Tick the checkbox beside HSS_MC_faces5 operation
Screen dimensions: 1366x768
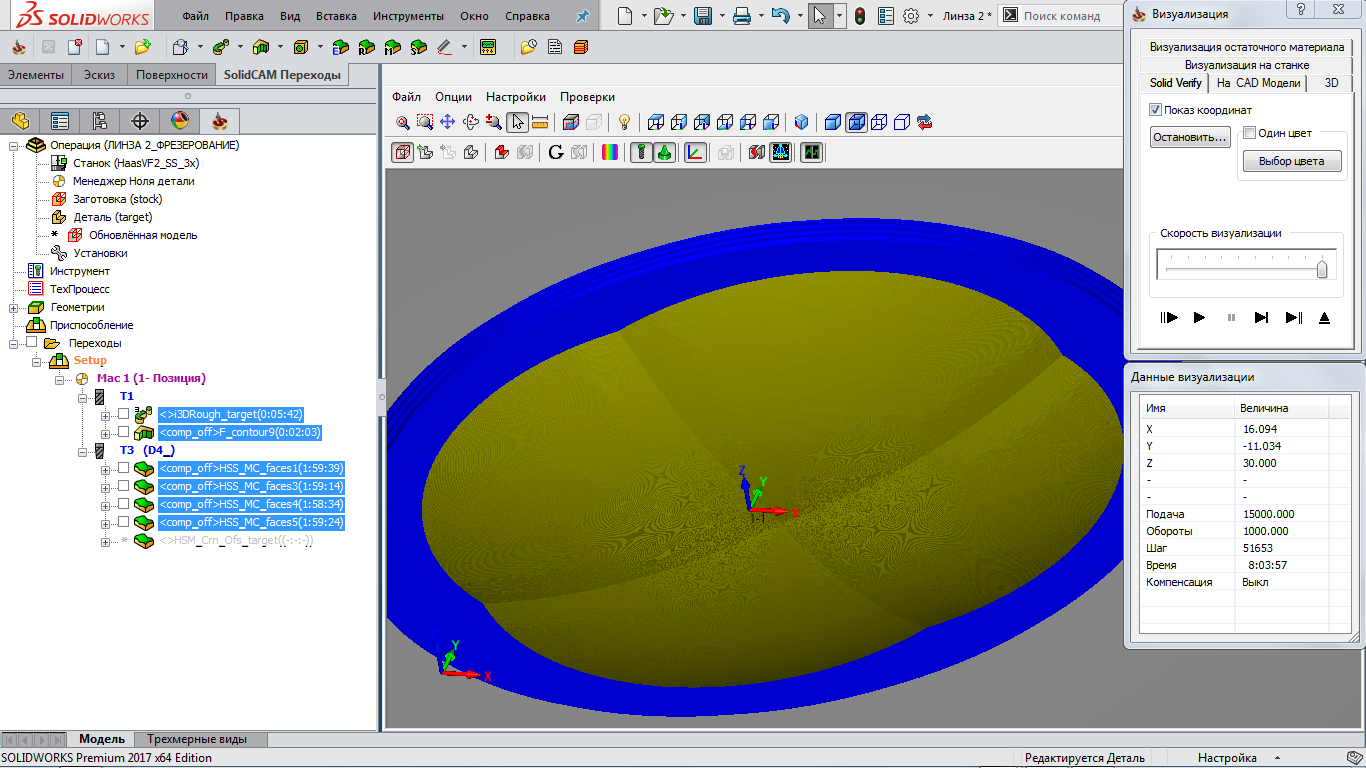tap(123, 522)
